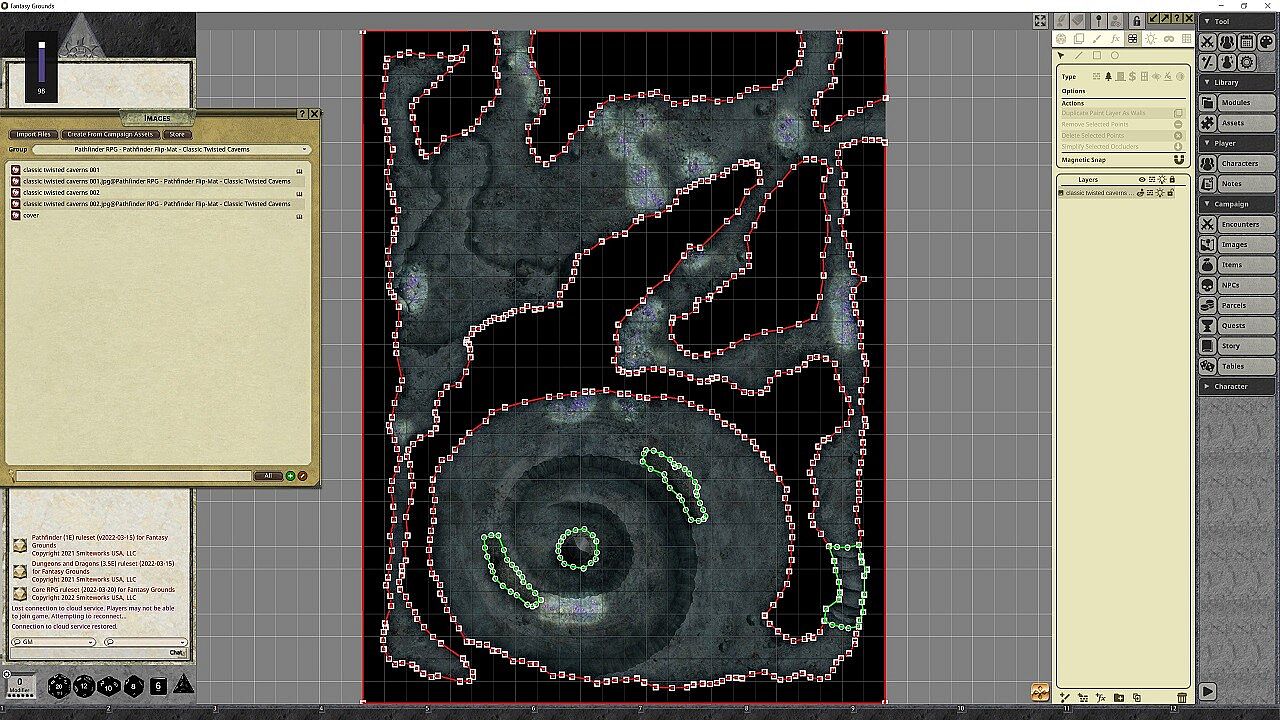Open the Quests sidebar button
Viewport: 1280px width, 720px height.
1237,325
